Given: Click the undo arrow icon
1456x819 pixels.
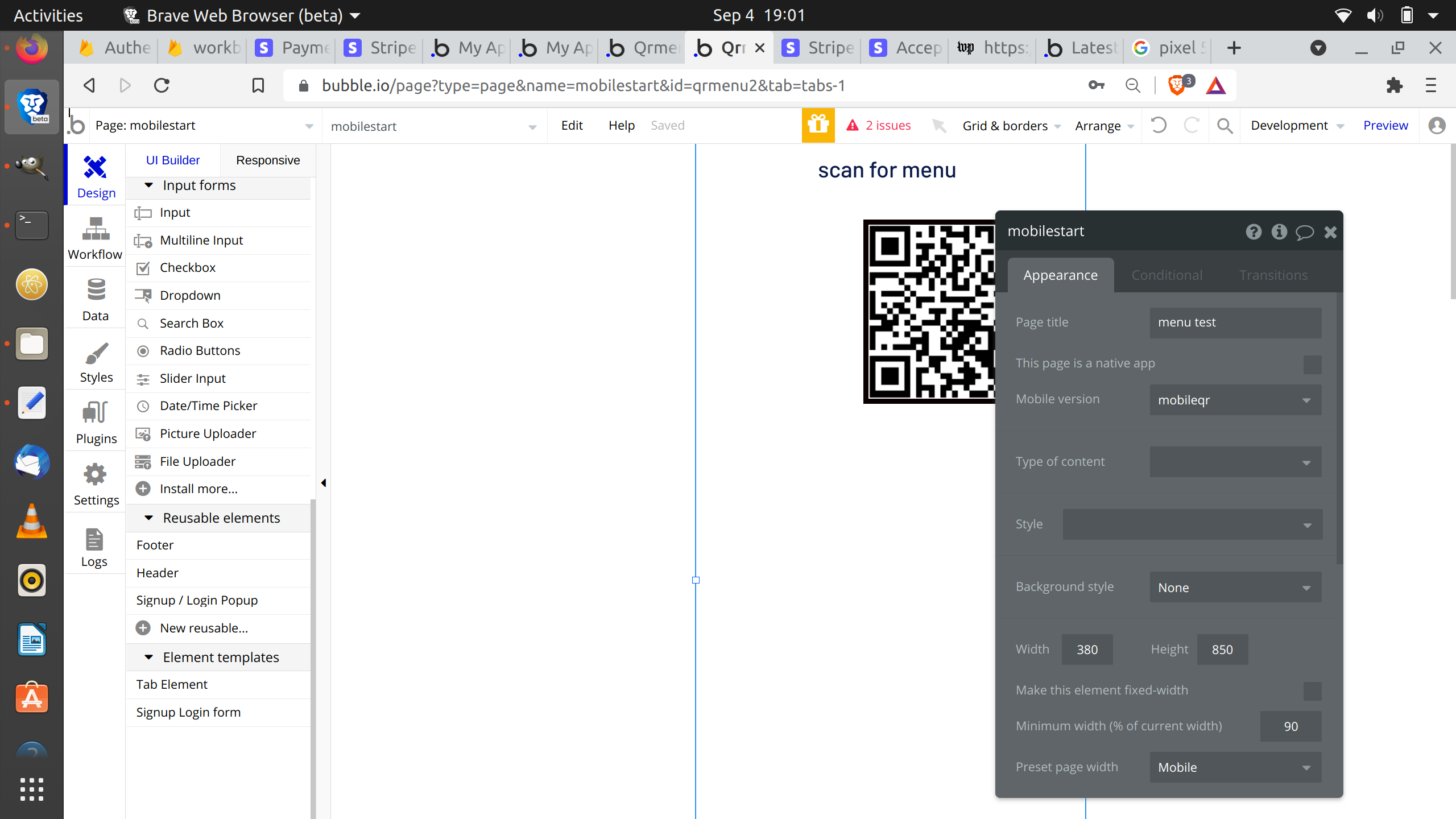Looking at the screenshot, I should [1158, 125].
